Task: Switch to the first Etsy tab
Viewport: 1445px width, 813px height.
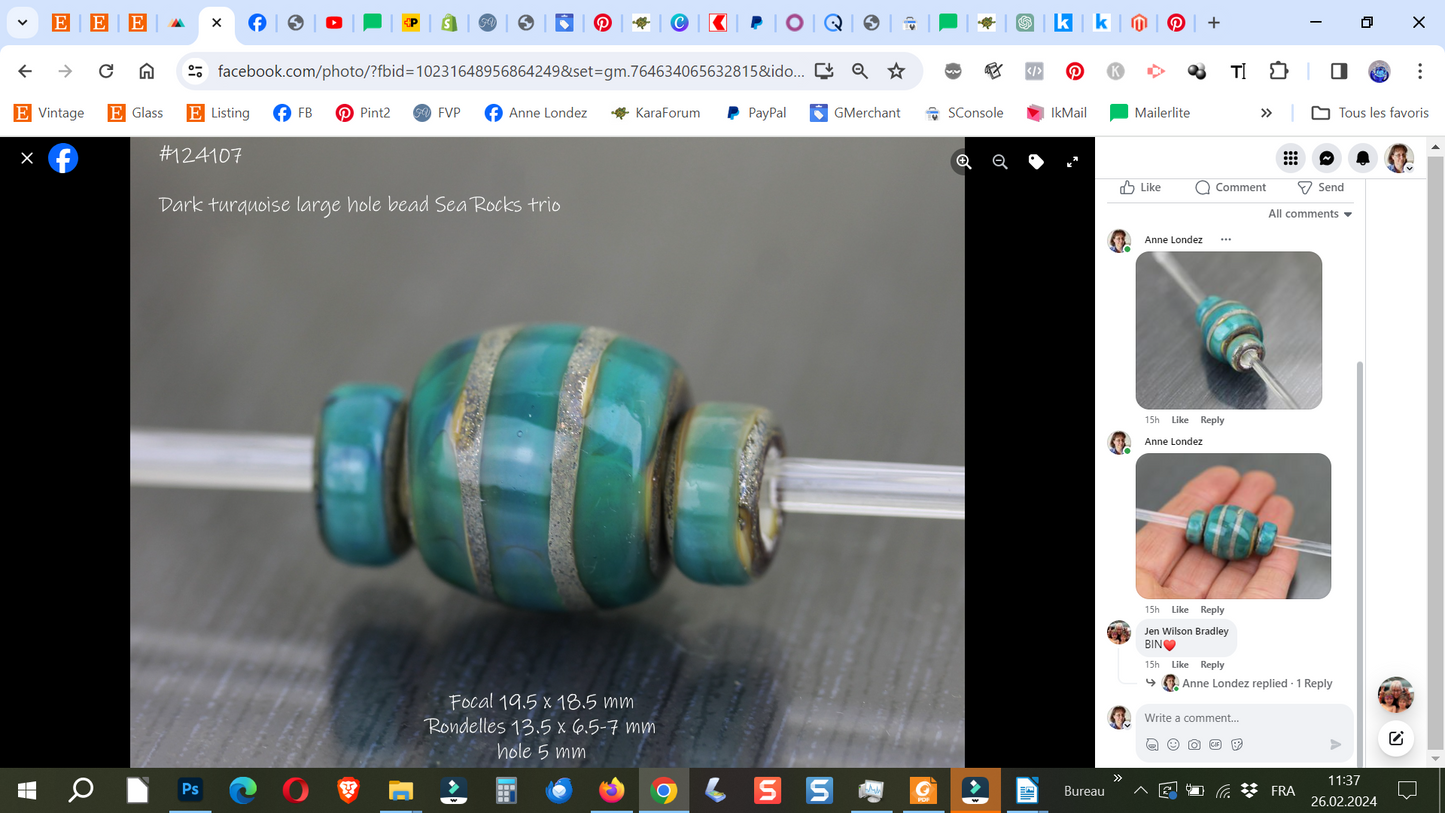Action: [61, 22]
